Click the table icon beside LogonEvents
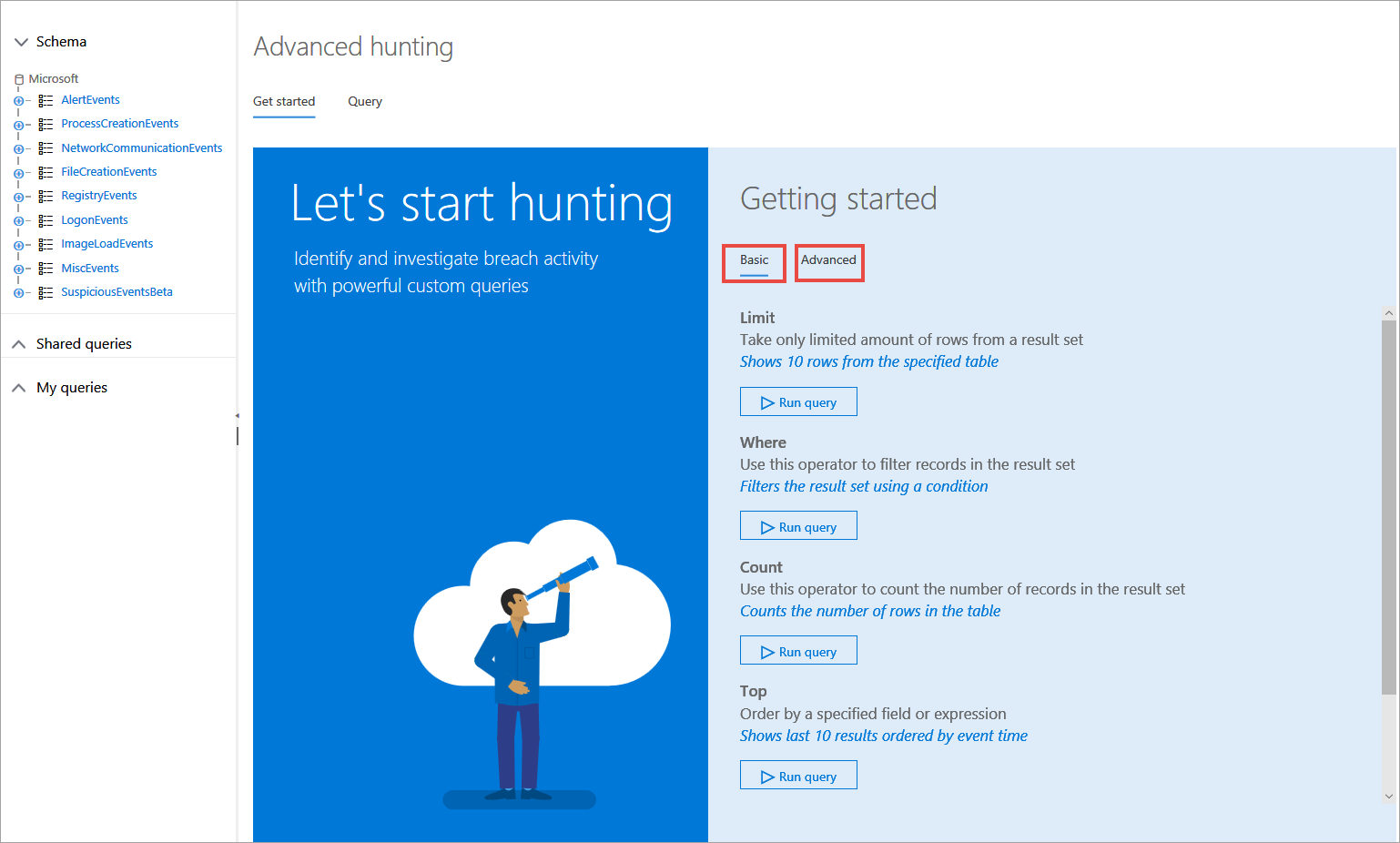This screenshot has height=843, width=1400. [x=46, y=220]
